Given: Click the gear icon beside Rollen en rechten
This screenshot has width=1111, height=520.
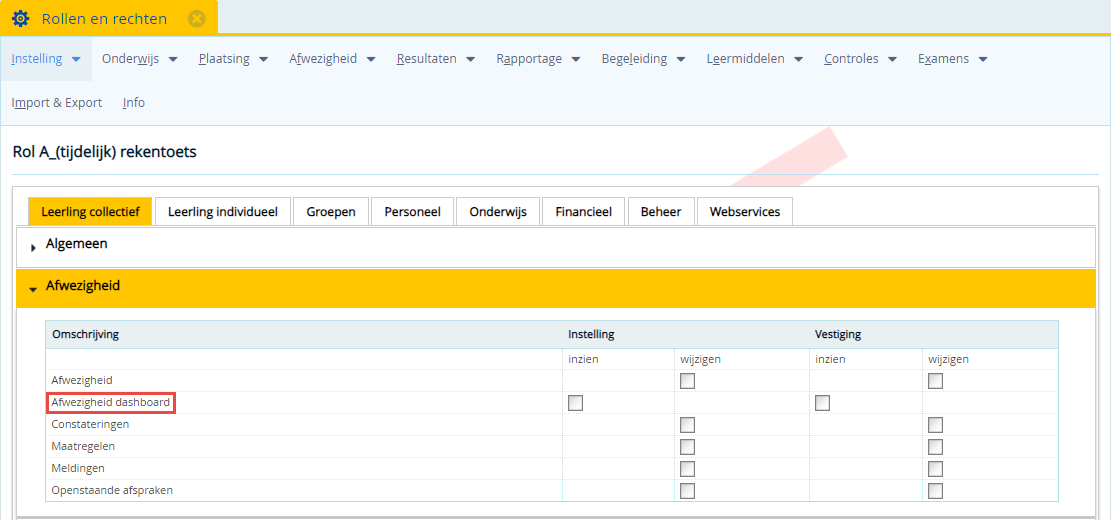Looking at the screenshot, I should [21, 18].
